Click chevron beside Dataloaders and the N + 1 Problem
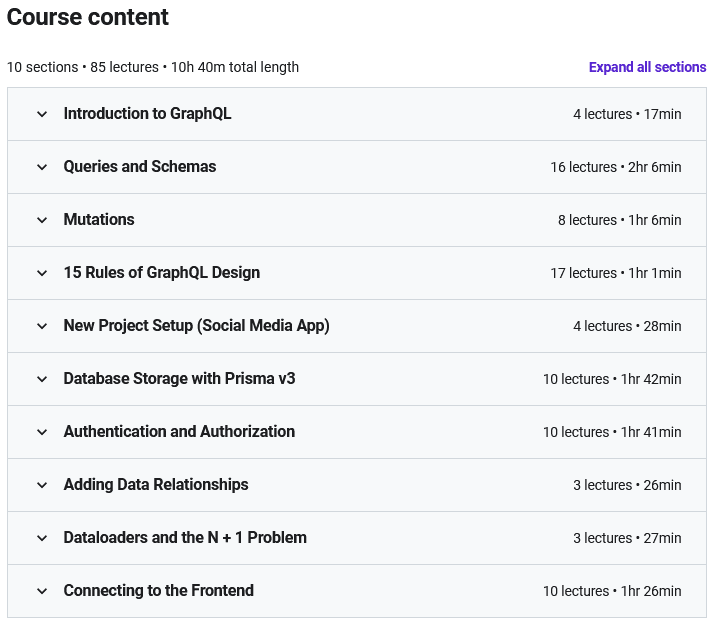The height and width of the screenshot is (624, 712). pos(42,538)
